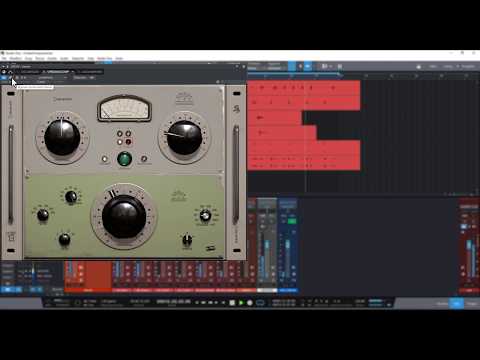Flip the small switch right of green lamp
Image resolution: width=480 pixels, height=360 pixels.
tap(144, 159)
